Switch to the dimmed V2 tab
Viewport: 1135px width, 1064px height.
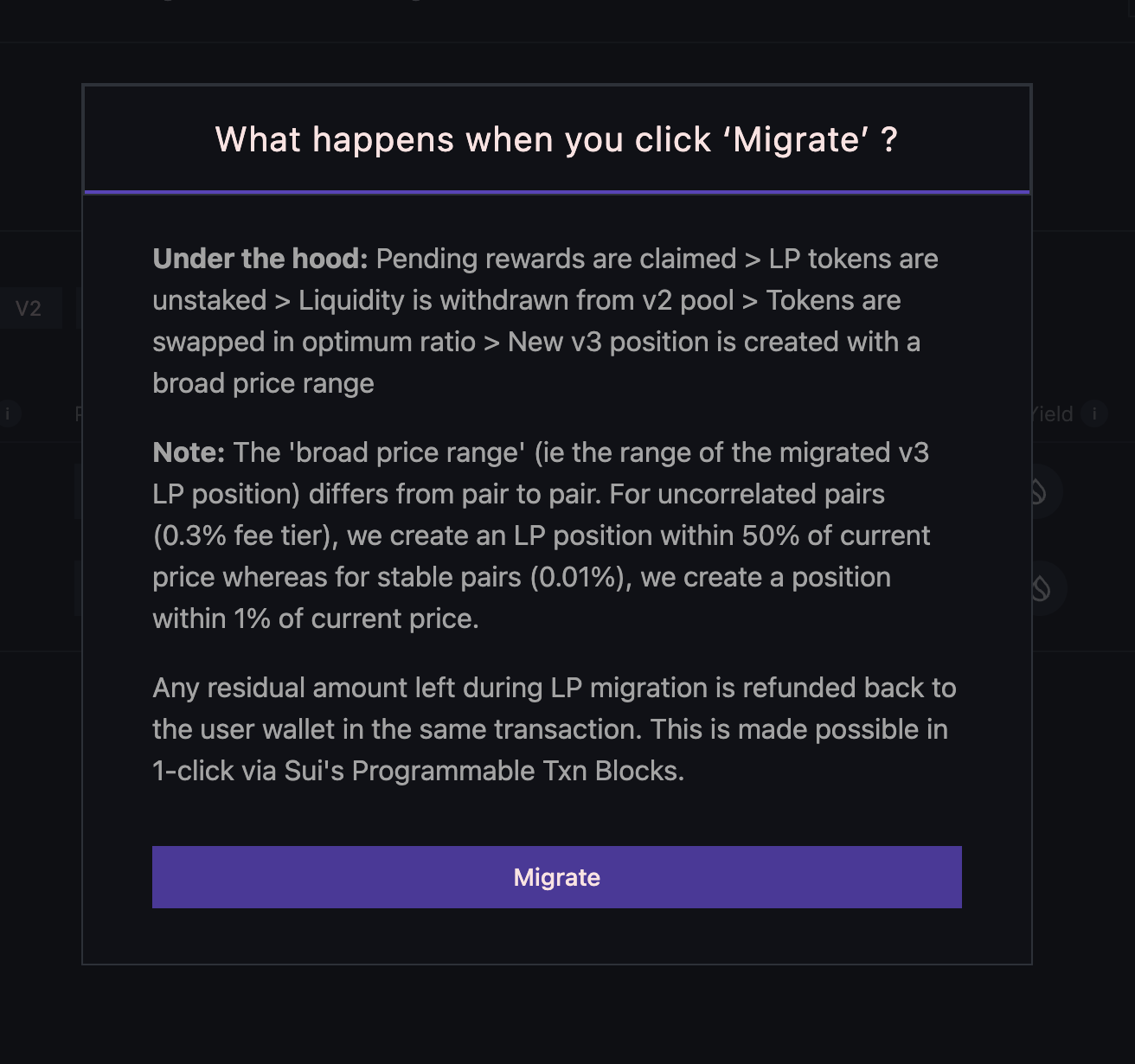(x=29, y=309)
